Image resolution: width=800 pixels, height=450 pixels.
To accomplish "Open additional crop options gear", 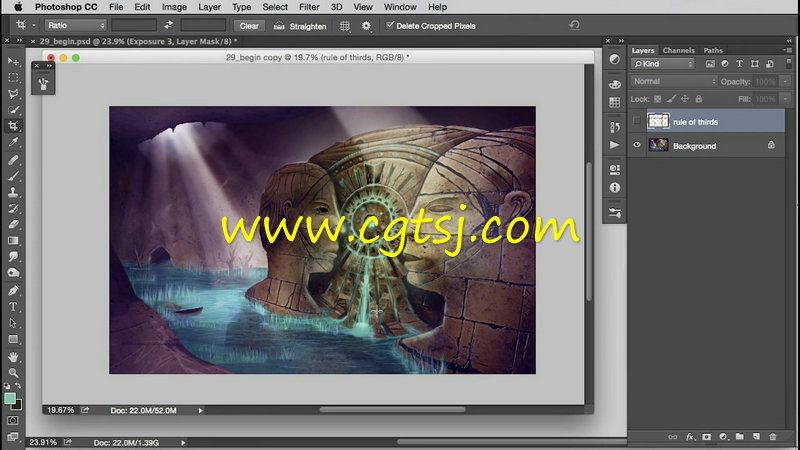I will [x=366, y=26].
